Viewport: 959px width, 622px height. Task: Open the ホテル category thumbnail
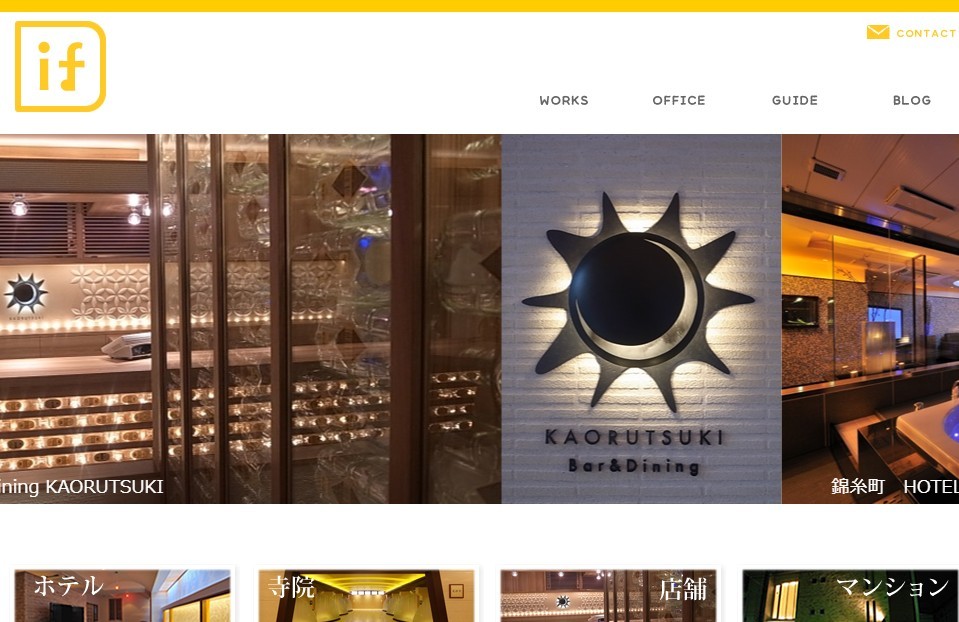pos(122,596)
